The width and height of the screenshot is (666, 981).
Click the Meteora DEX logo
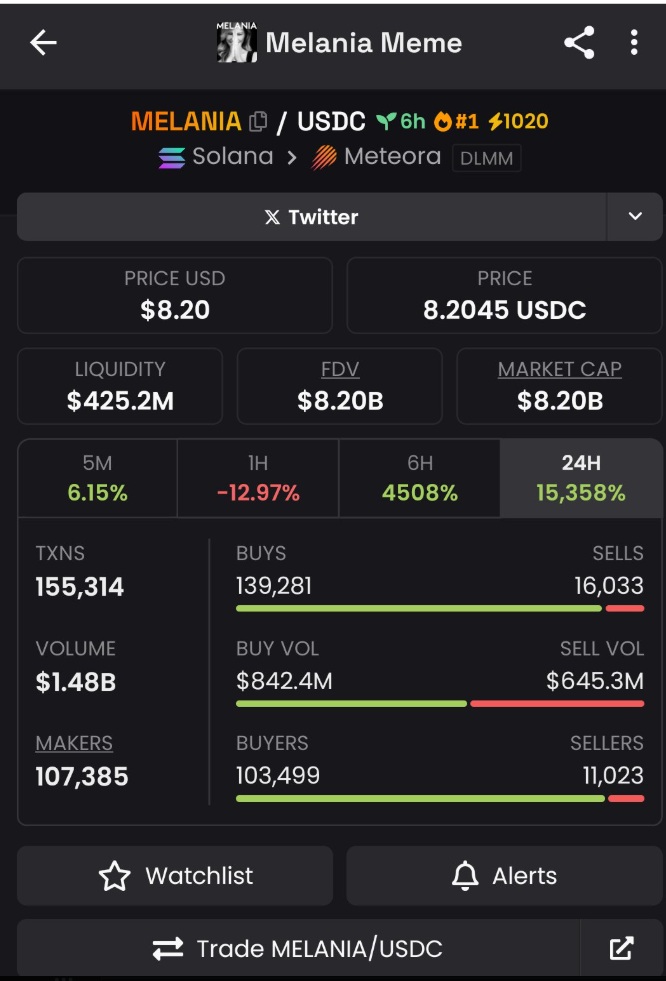(324, 157)
